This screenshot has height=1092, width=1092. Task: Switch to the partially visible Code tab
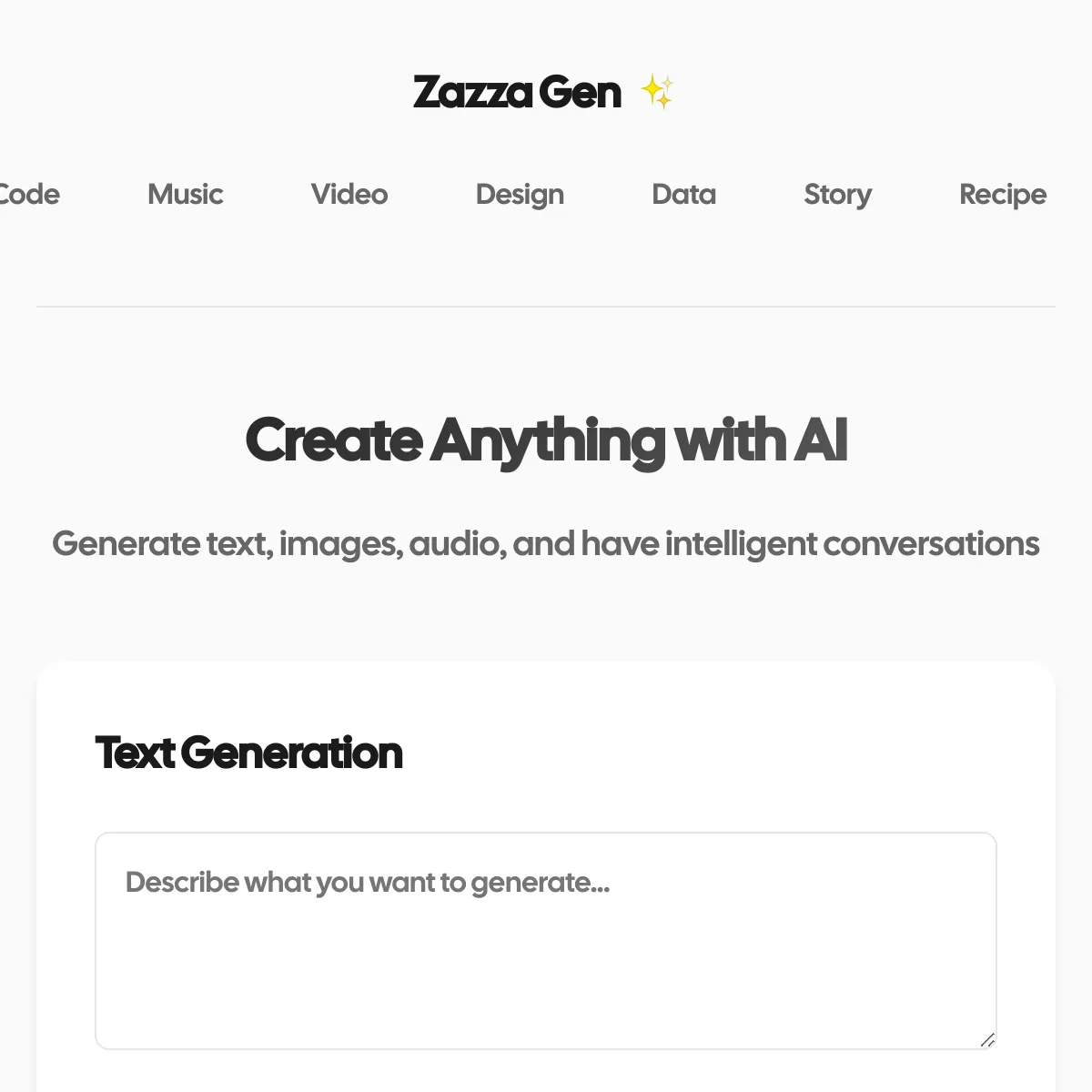point(30,194)
